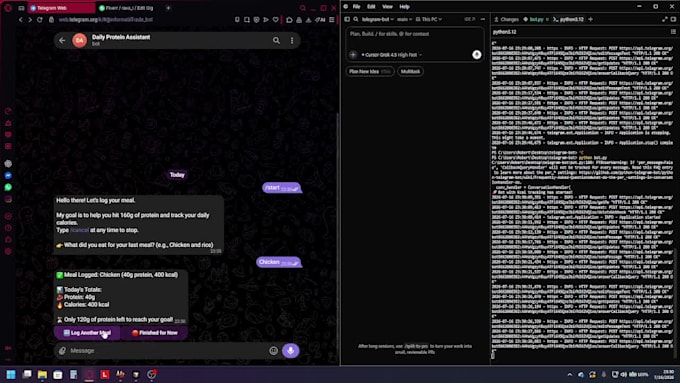Collapse the agent panel with minus icon
The height and width of the screenshot is (383, 680).
(483, 19)
